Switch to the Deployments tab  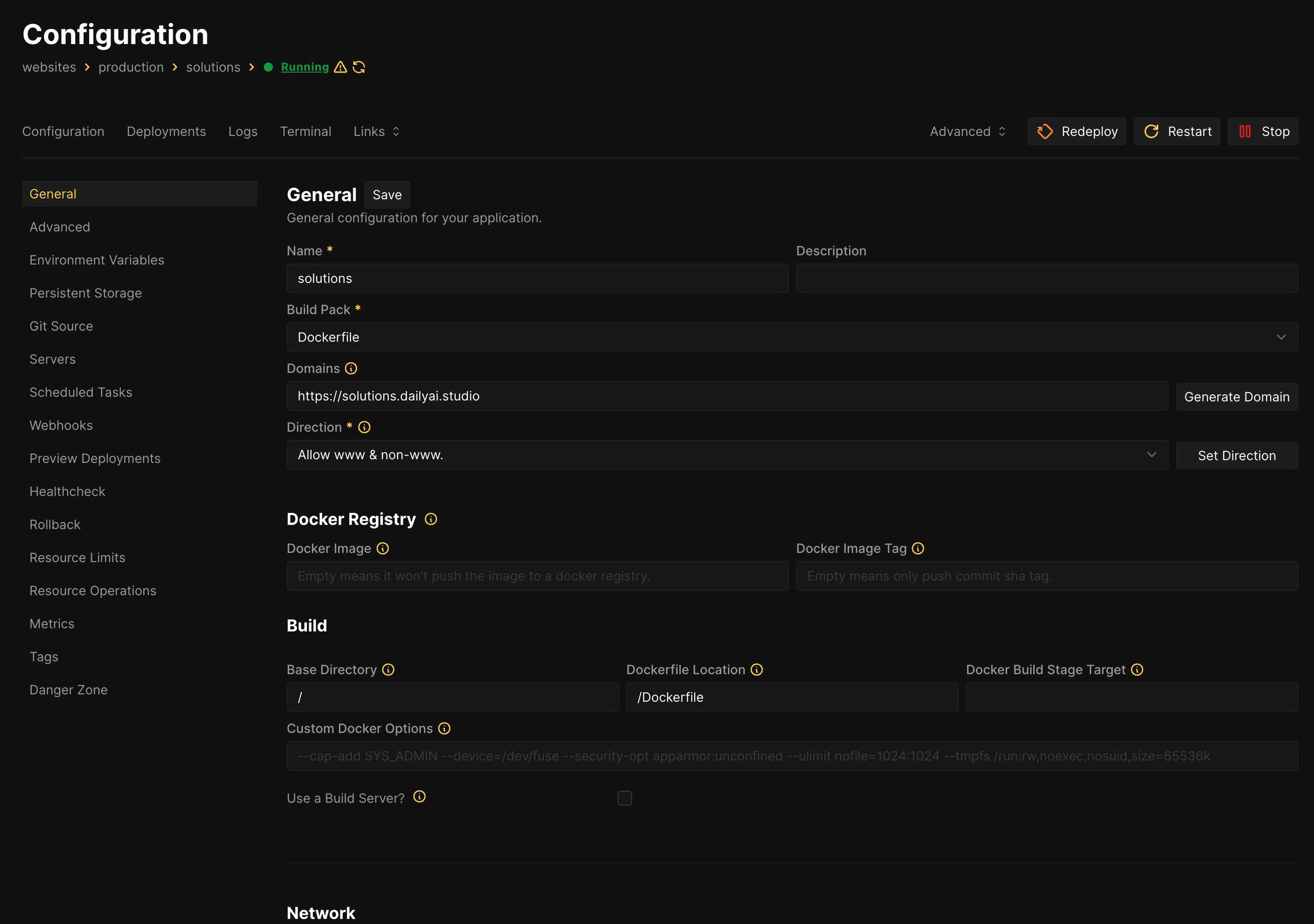tap(166, 132)
